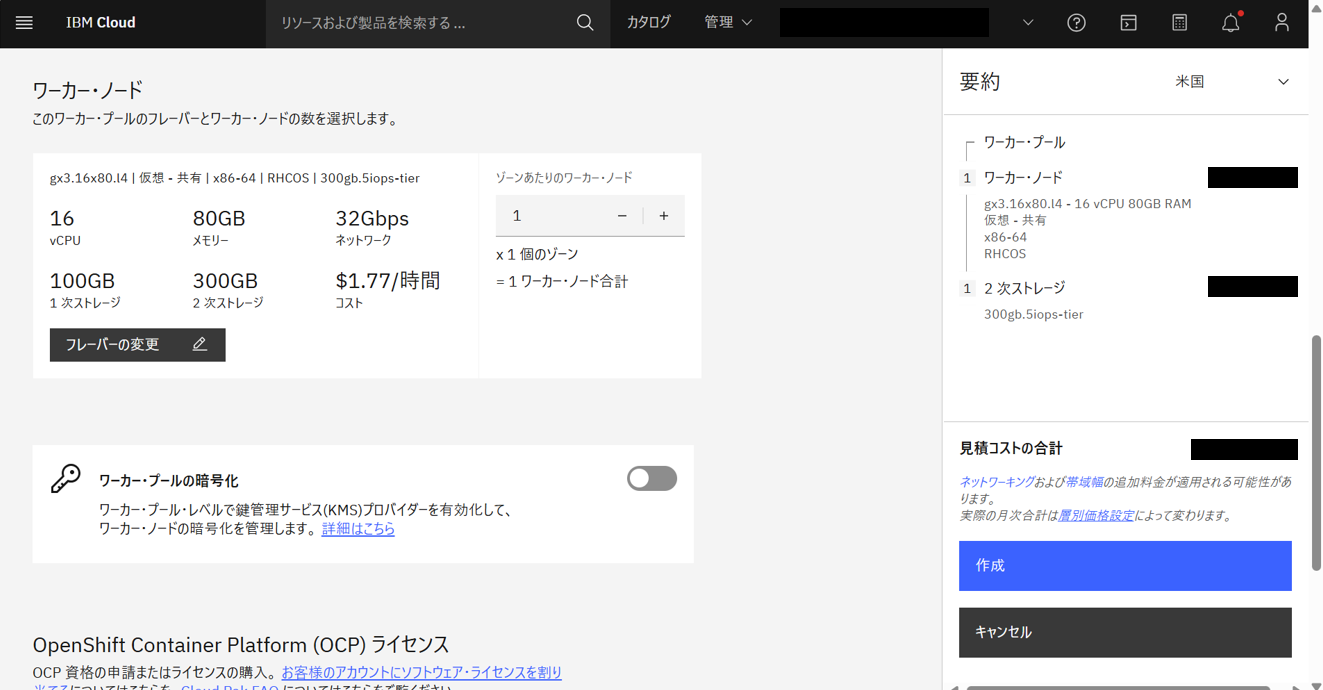1323x690 pixels.
Task: Click the 2 次ストレージ summary row
Action: 1024,288
